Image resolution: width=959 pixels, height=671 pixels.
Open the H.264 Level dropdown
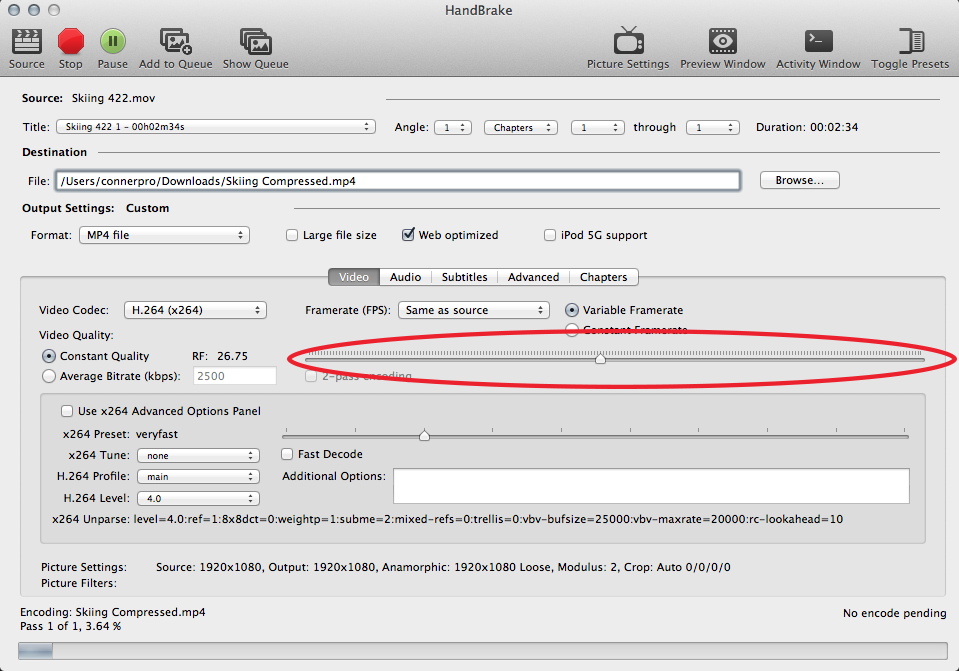[198, 499]
